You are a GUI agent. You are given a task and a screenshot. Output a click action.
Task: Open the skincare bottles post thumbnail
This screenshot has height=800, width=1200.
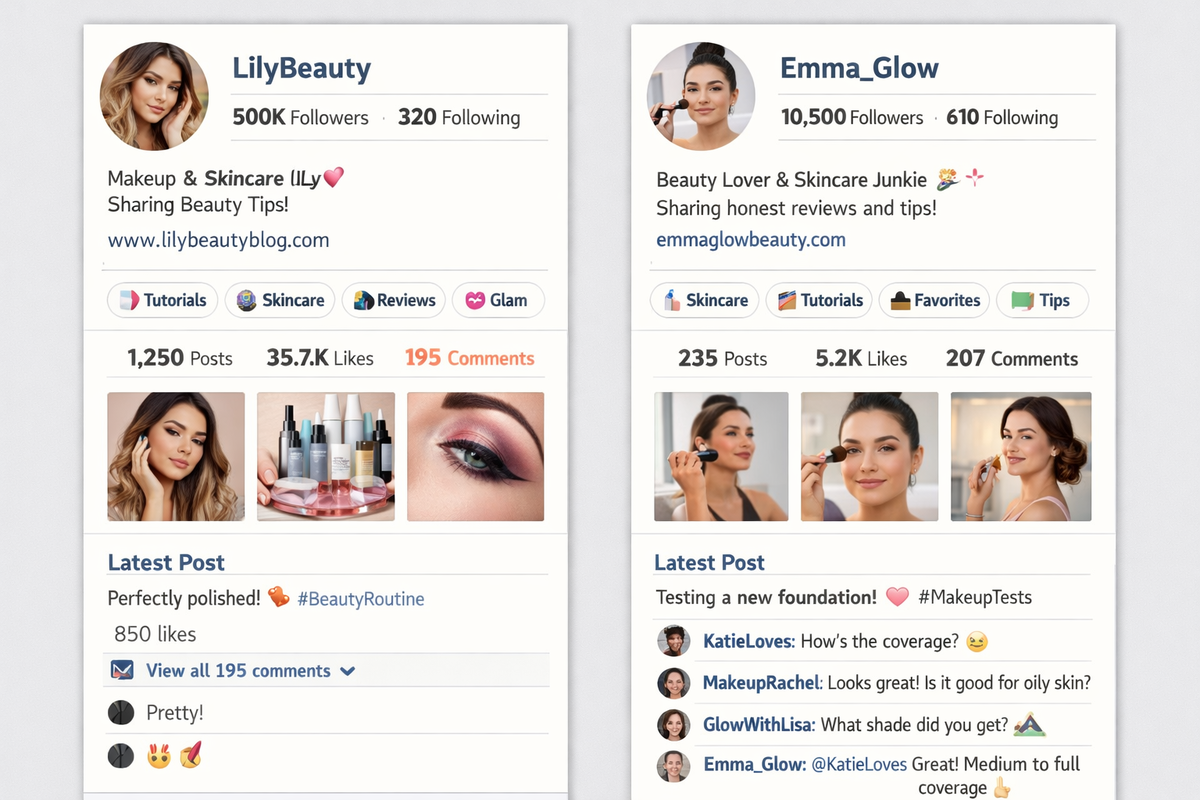[x=326, y=456]
